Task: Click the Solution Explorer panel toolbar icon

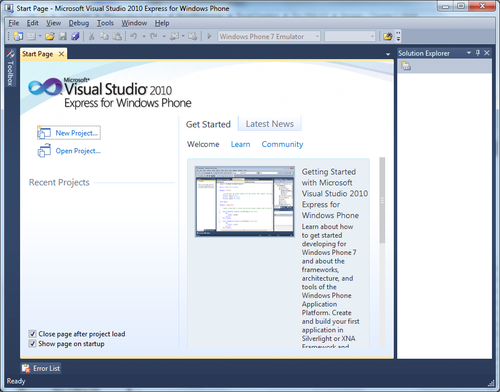Action: coord(406,66)
